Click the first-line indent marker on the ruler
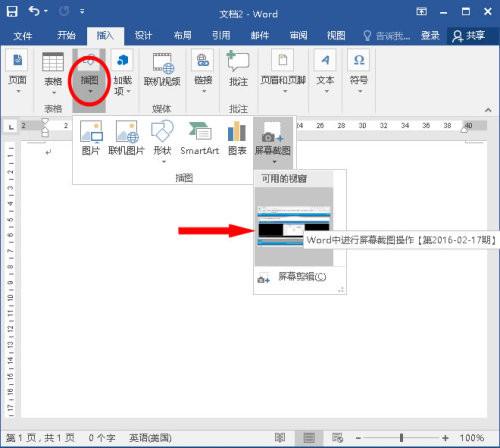500x448 pixels. (x=45, y=121)
